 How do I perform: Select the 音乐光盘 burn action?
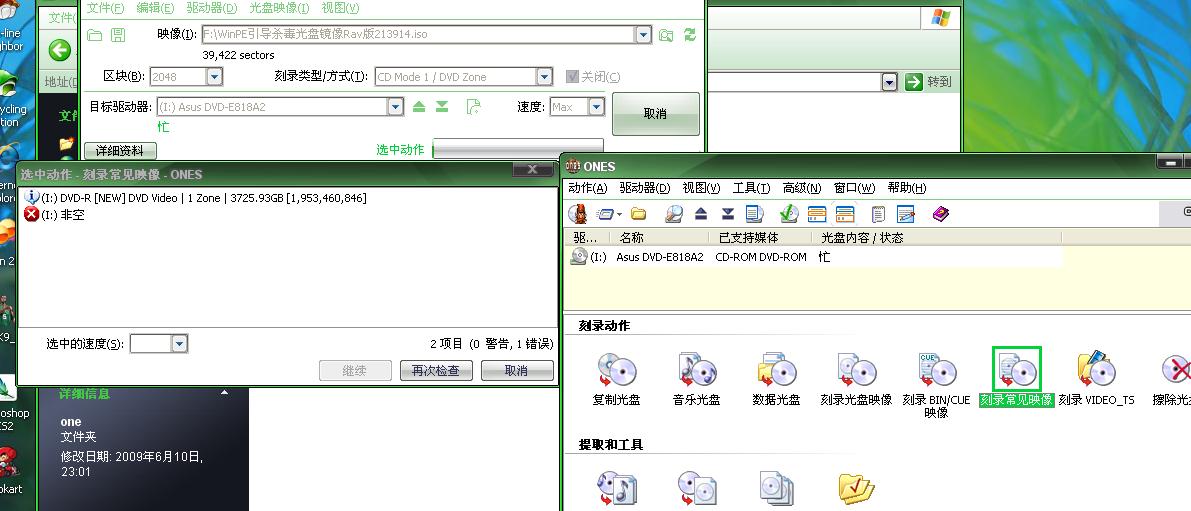(697, 379)
